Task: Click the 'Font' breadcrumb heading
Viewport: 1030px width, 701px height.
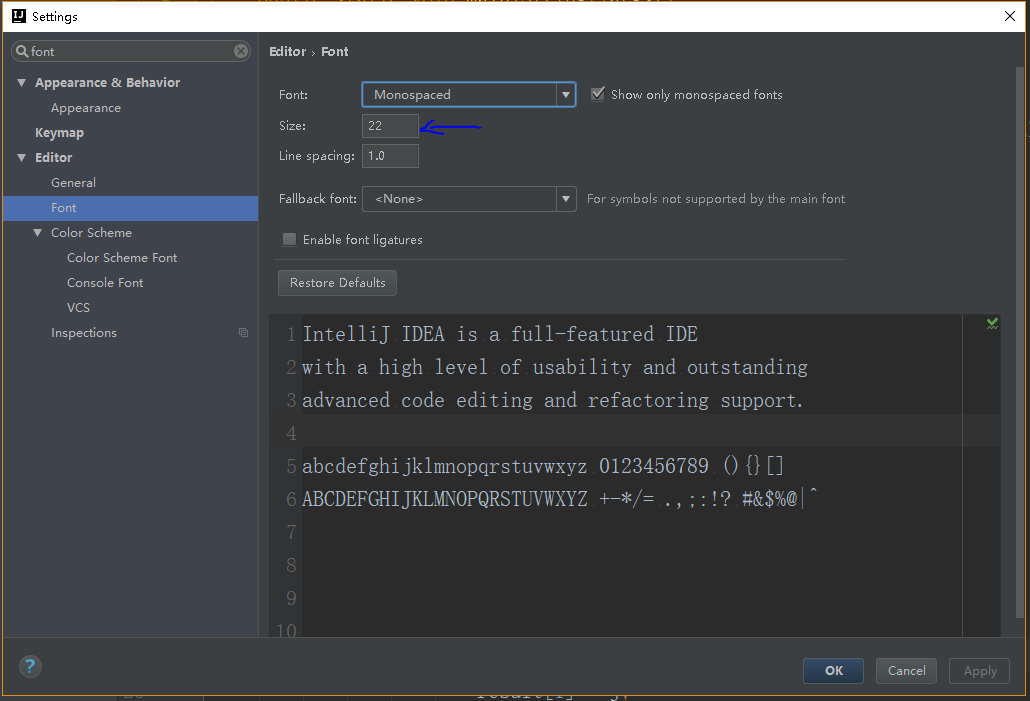Action: click(x=335, y=51)
